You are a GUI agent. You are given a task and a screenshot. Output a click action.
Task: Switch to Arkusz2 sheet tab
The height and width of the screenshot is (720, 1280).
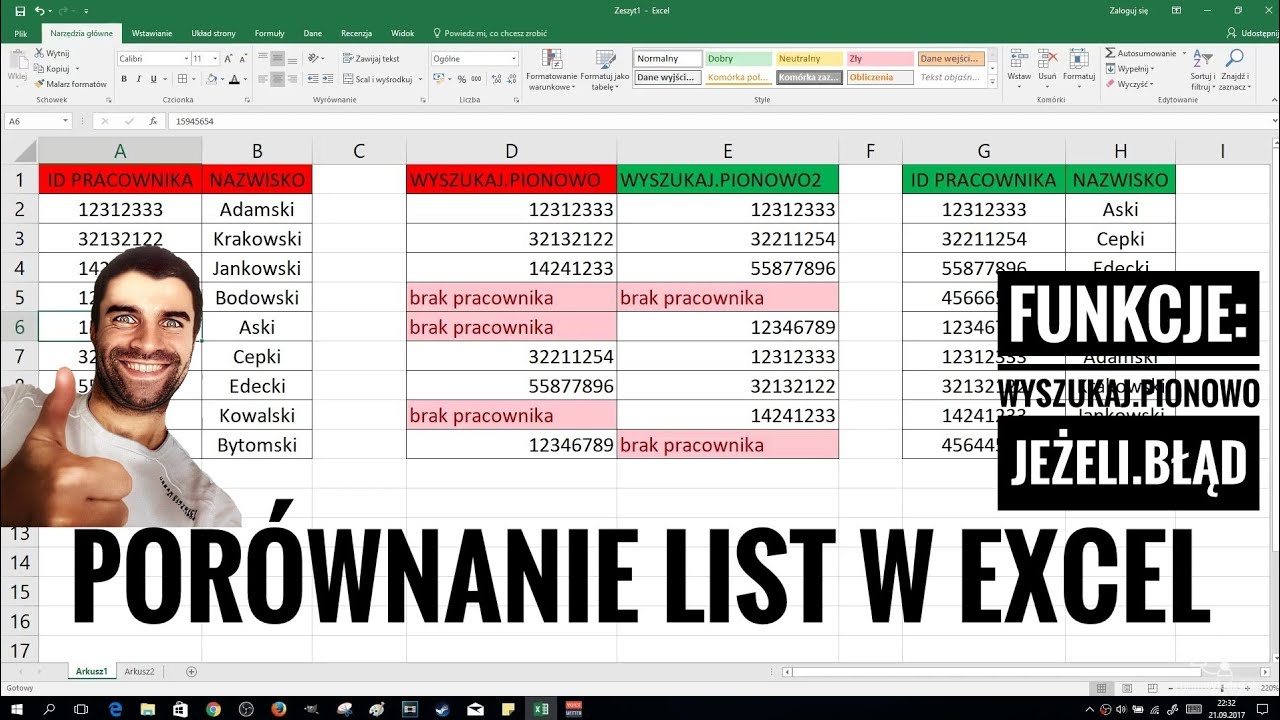(x=139, y=672)
